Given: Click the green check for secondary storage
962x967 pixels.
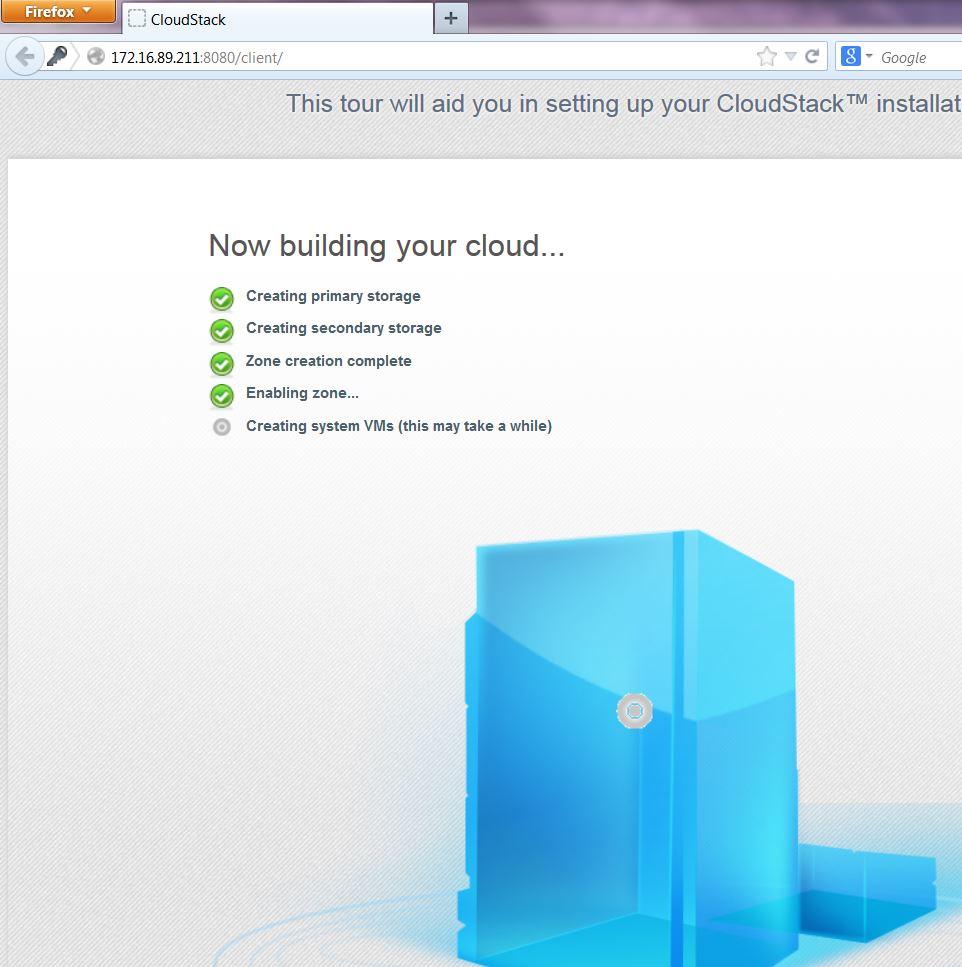Looking at the screenshot, I should pos(222,331).
